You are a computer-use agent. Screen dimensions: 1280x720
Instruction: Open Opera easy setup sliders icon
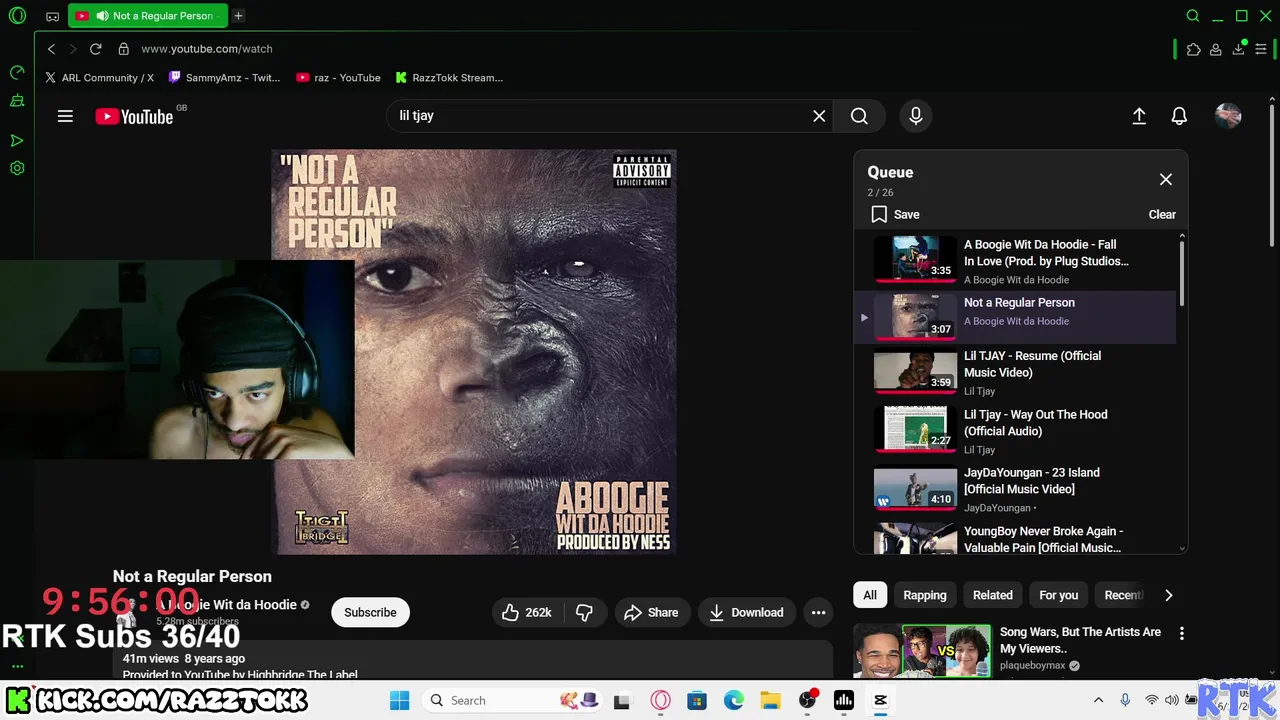point(1261,49)
